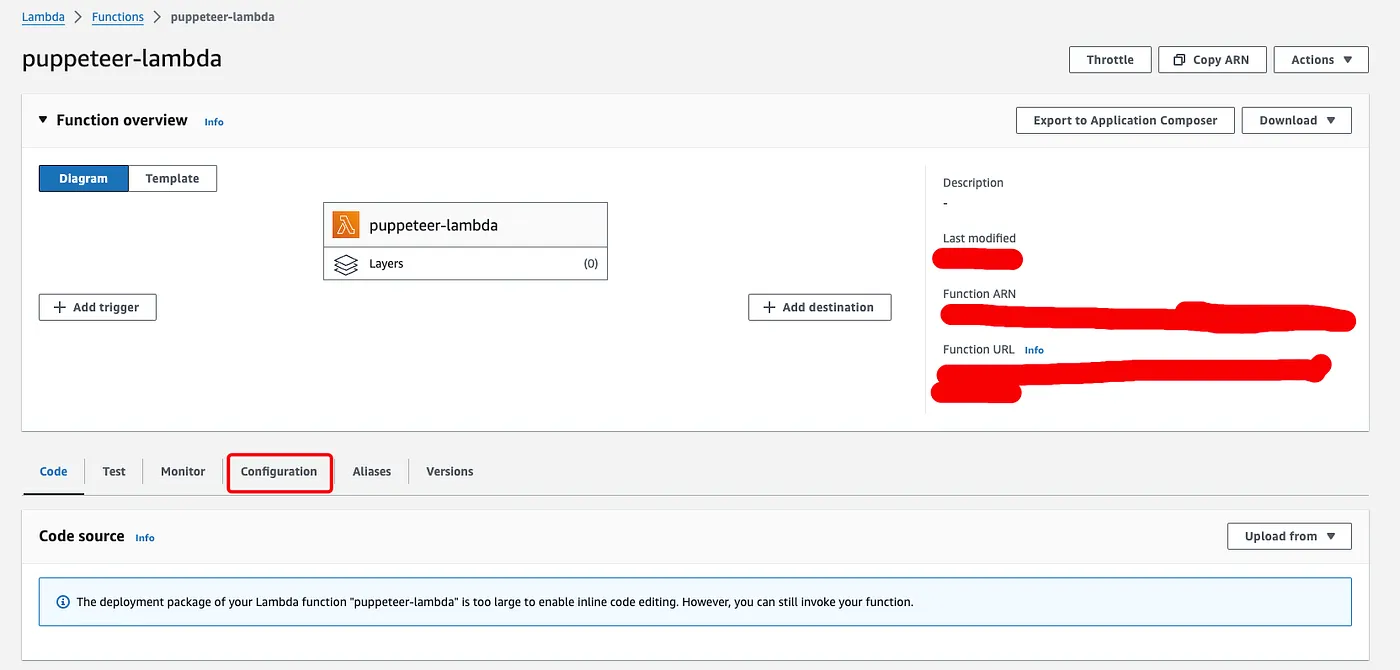Screen dimensions: 1400x670
Task: Switch to Template view
Action: (x=172, y=179)
